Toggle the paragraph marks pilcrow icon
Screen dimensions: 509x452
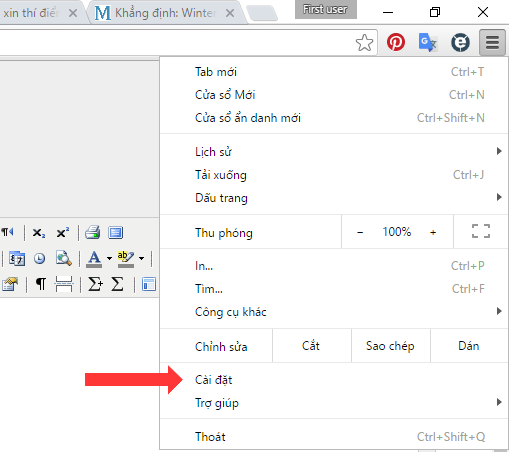pos(41,284)
